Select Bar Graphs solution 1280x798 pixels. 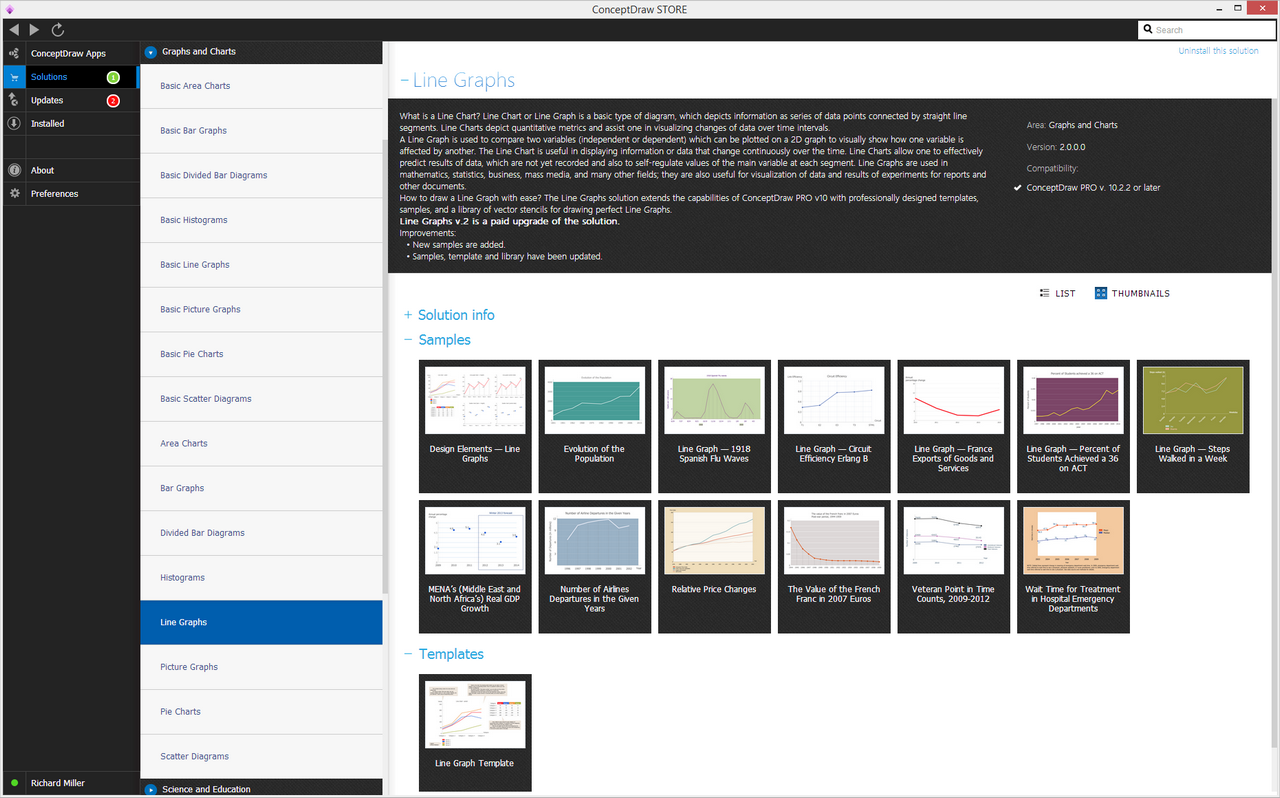coord(261,488)
